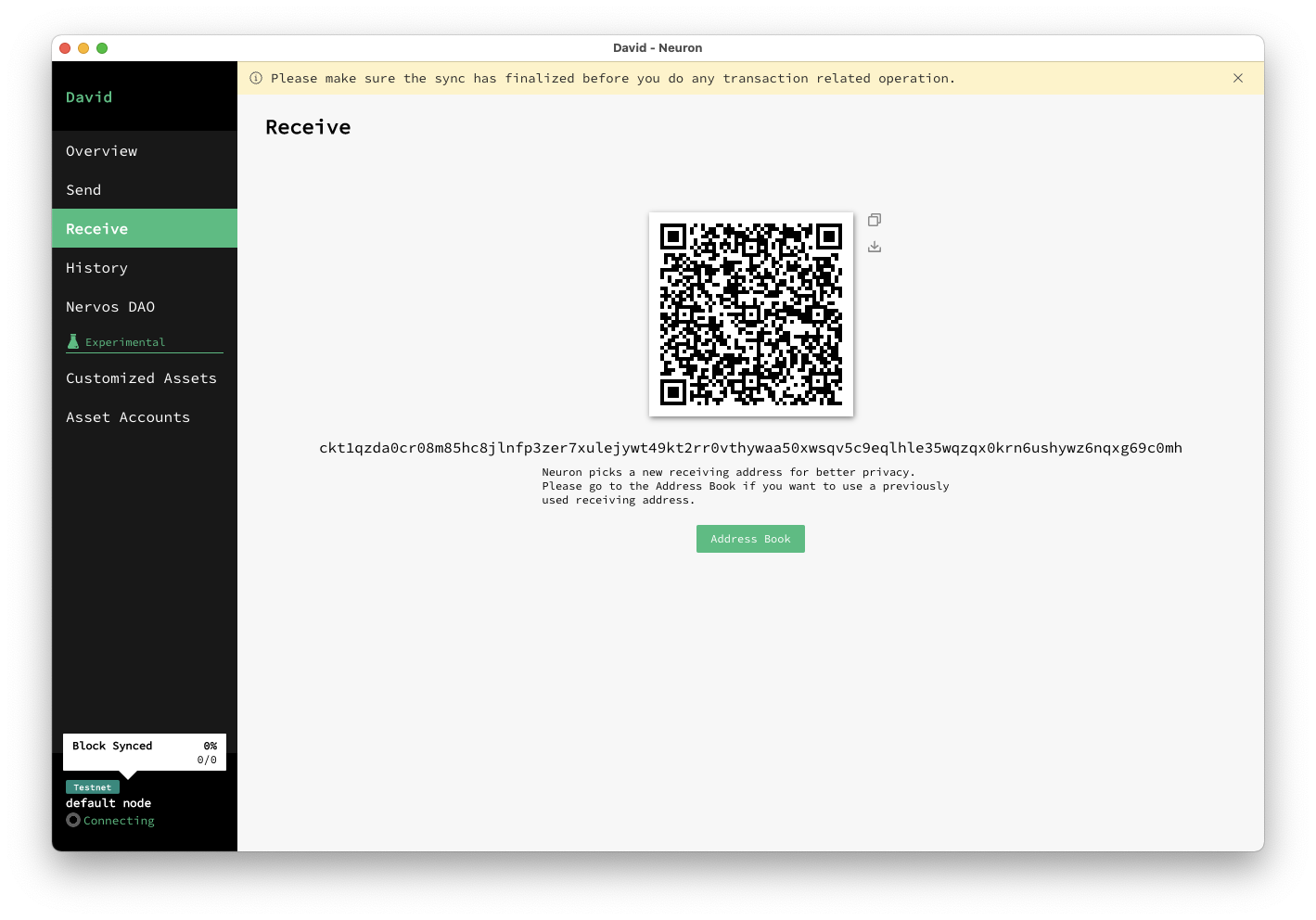Click the Connecting status spinner icon
This screenshot has width=1316, height=920.
coord(73,820)
